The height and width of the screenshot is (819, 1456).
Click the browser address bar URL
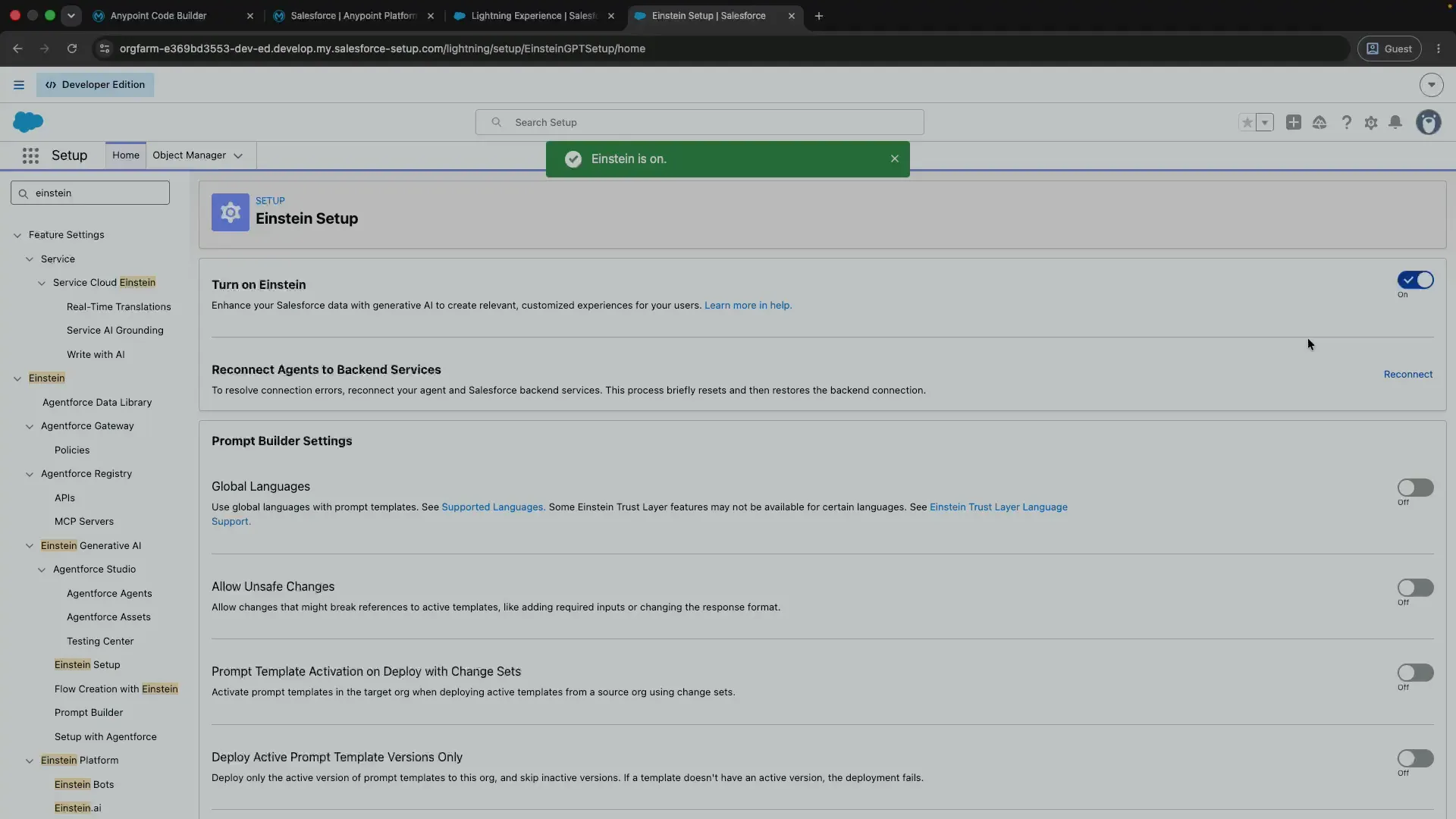point(382,49)
